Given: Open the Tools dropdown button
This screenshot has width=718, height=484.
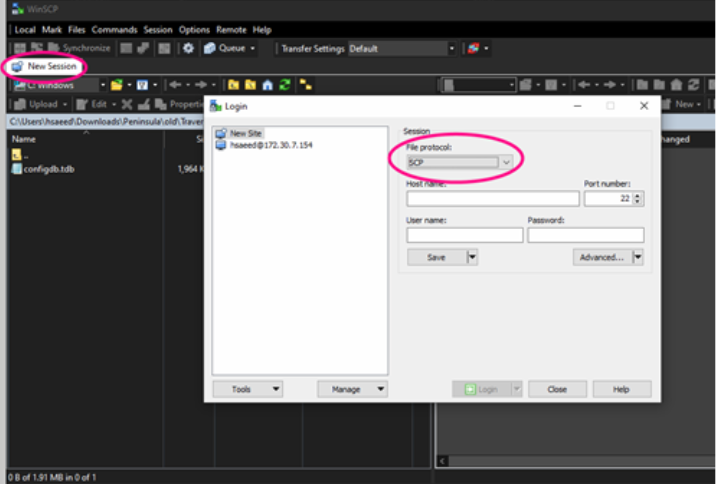Looking at the screenshot, I should click(x=248, y=389).
